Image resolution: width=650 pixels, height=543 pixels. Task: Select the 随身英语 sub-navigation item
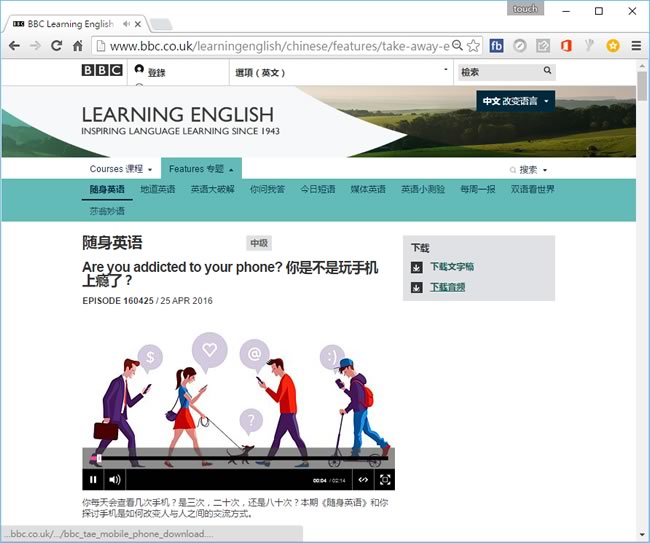[107, 189]
